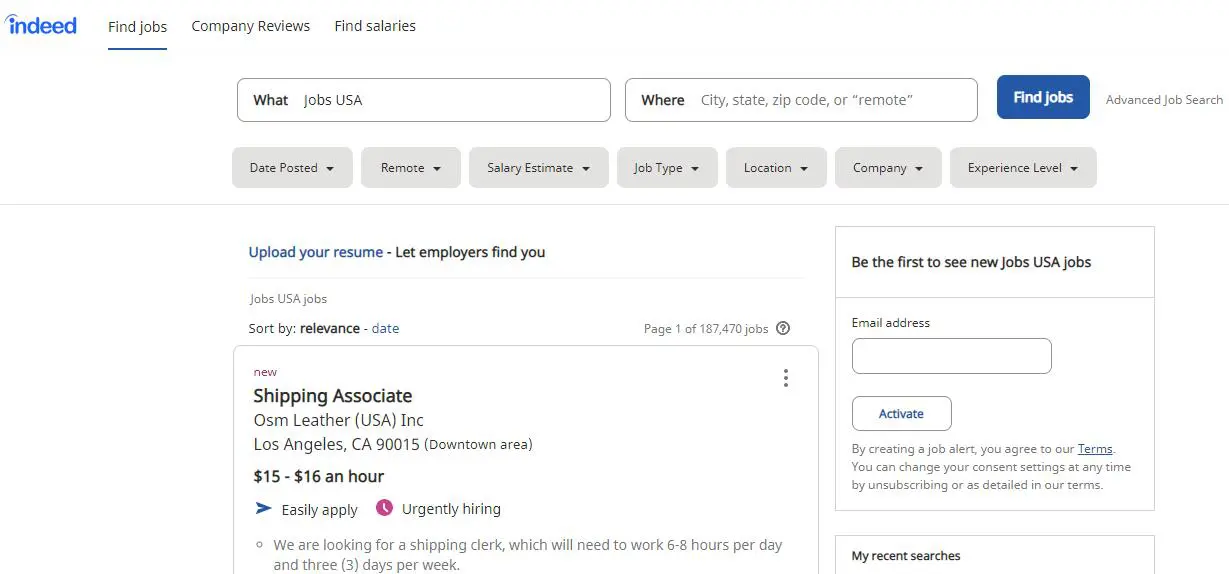Click the Easily apply arrow icon
The width and height of the screenshot is (1229, 574).
tap(264, 508)
